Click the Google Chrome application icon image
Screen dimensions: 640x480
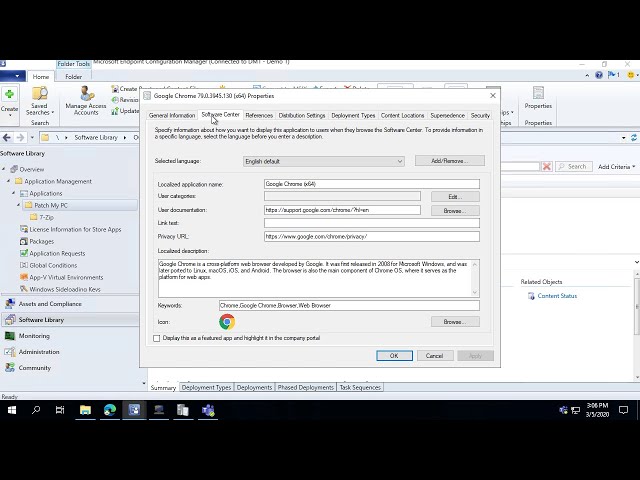pyautogui.click(x=227, y=322)
